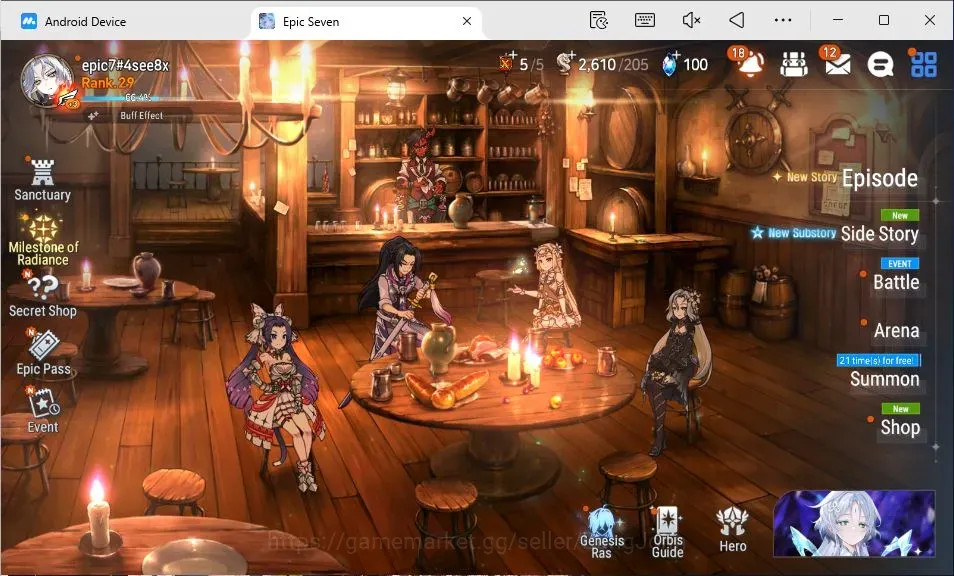
Task: Open the emulator keyboard mapping icon
Action: pos(644,20)
